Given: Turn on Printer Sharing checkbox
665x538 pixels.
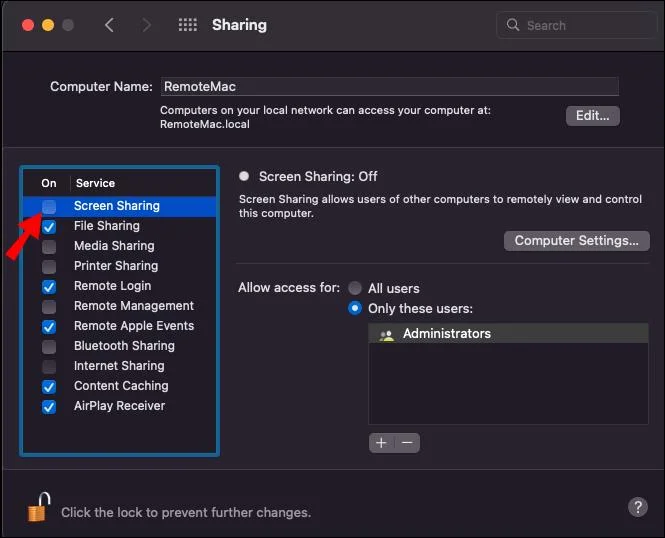Looking at the screenshot, I should click(x=49, y=266).
